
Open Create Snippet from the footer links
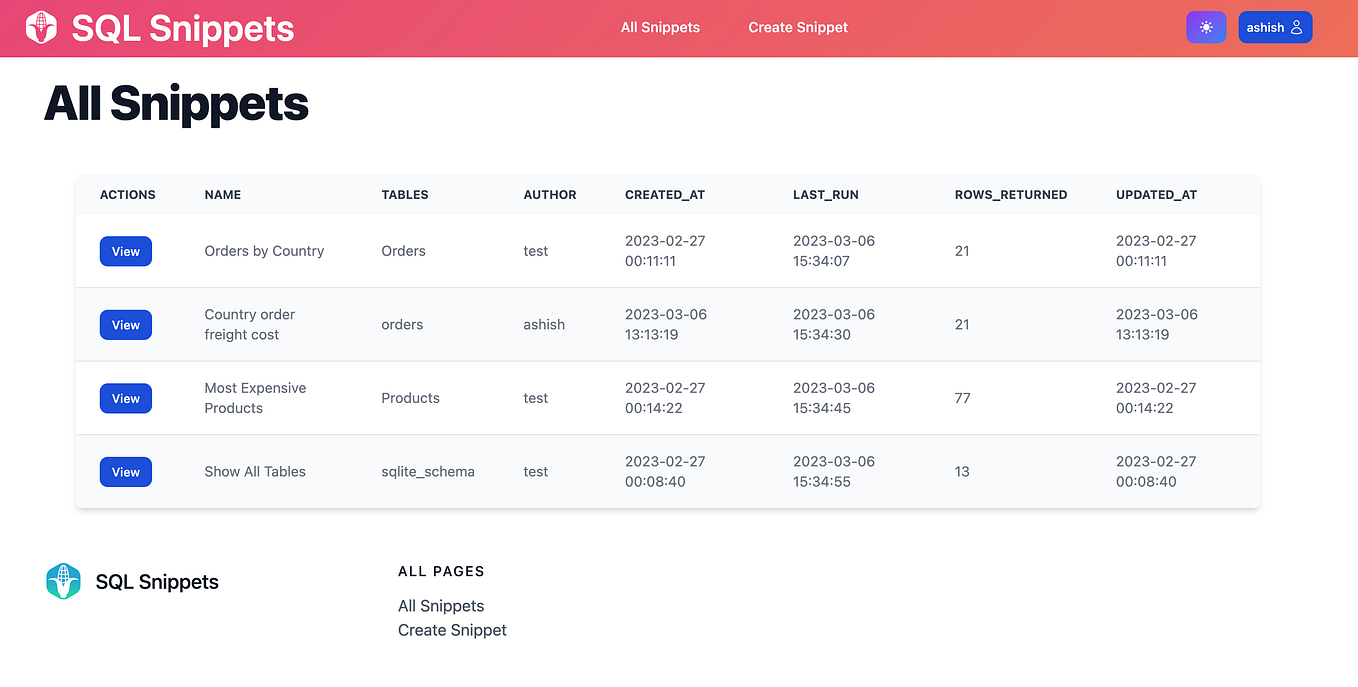(452, 630)
